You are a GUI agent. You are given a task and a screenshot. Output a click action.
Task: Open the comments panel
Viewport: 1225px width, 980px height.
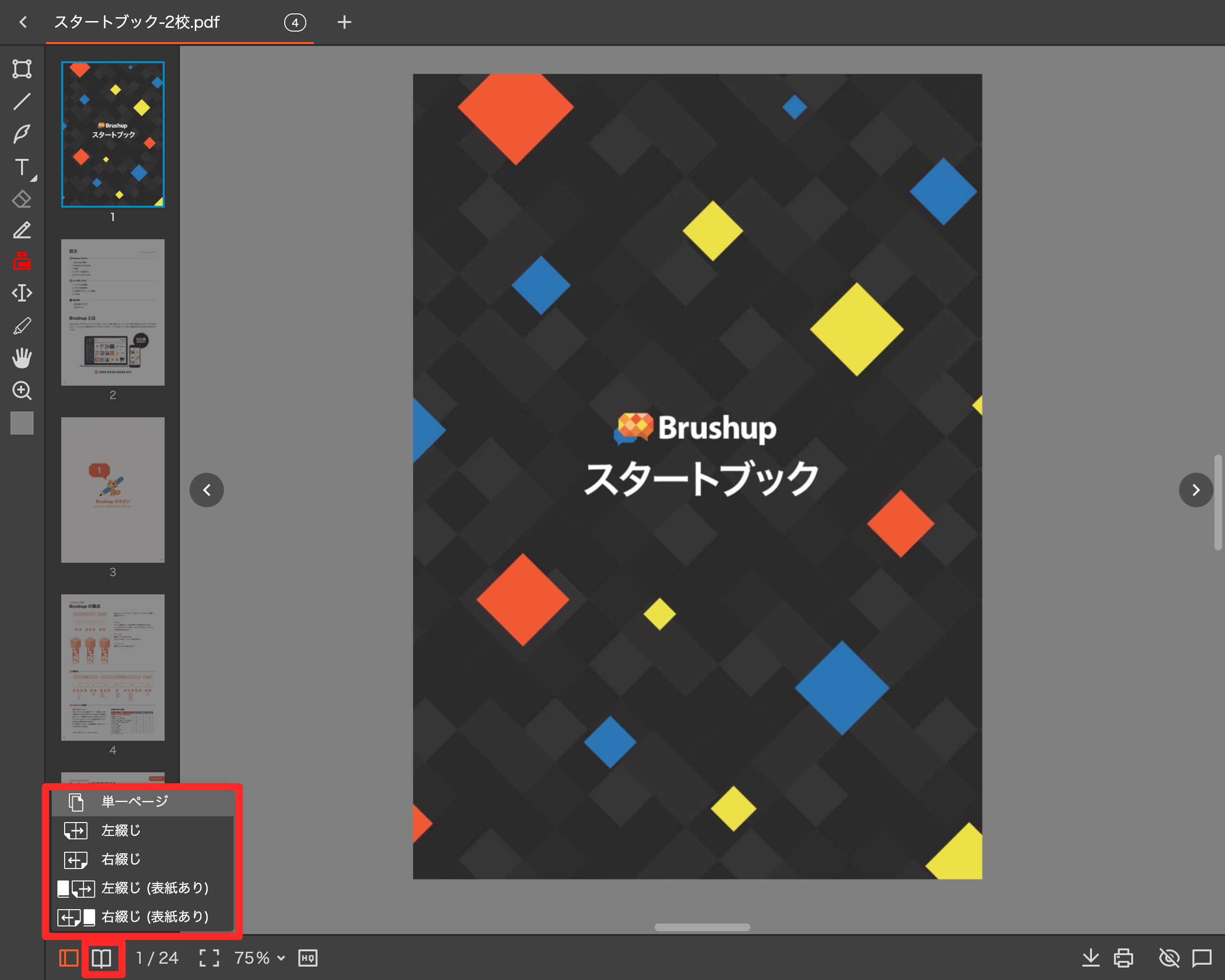1202,958
